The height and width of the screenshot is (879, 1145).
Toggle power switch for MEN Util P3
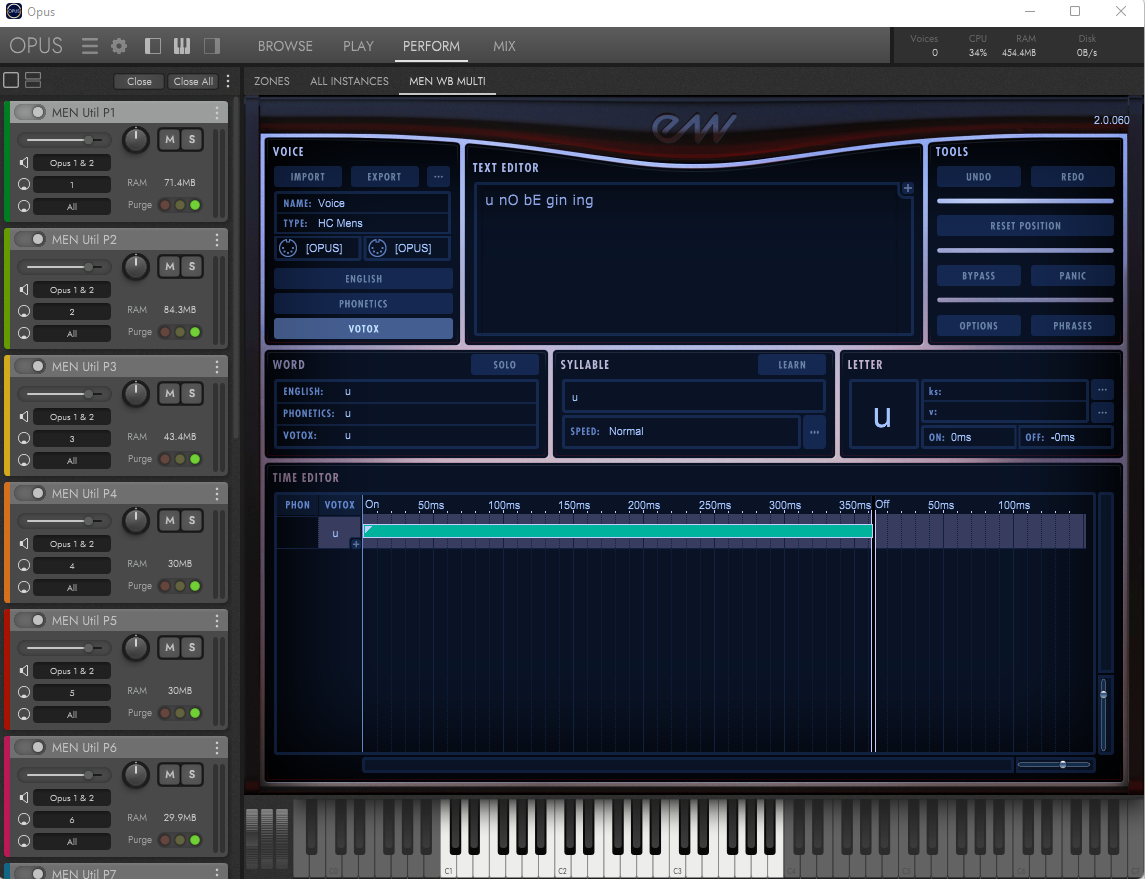tap(30, 366)
